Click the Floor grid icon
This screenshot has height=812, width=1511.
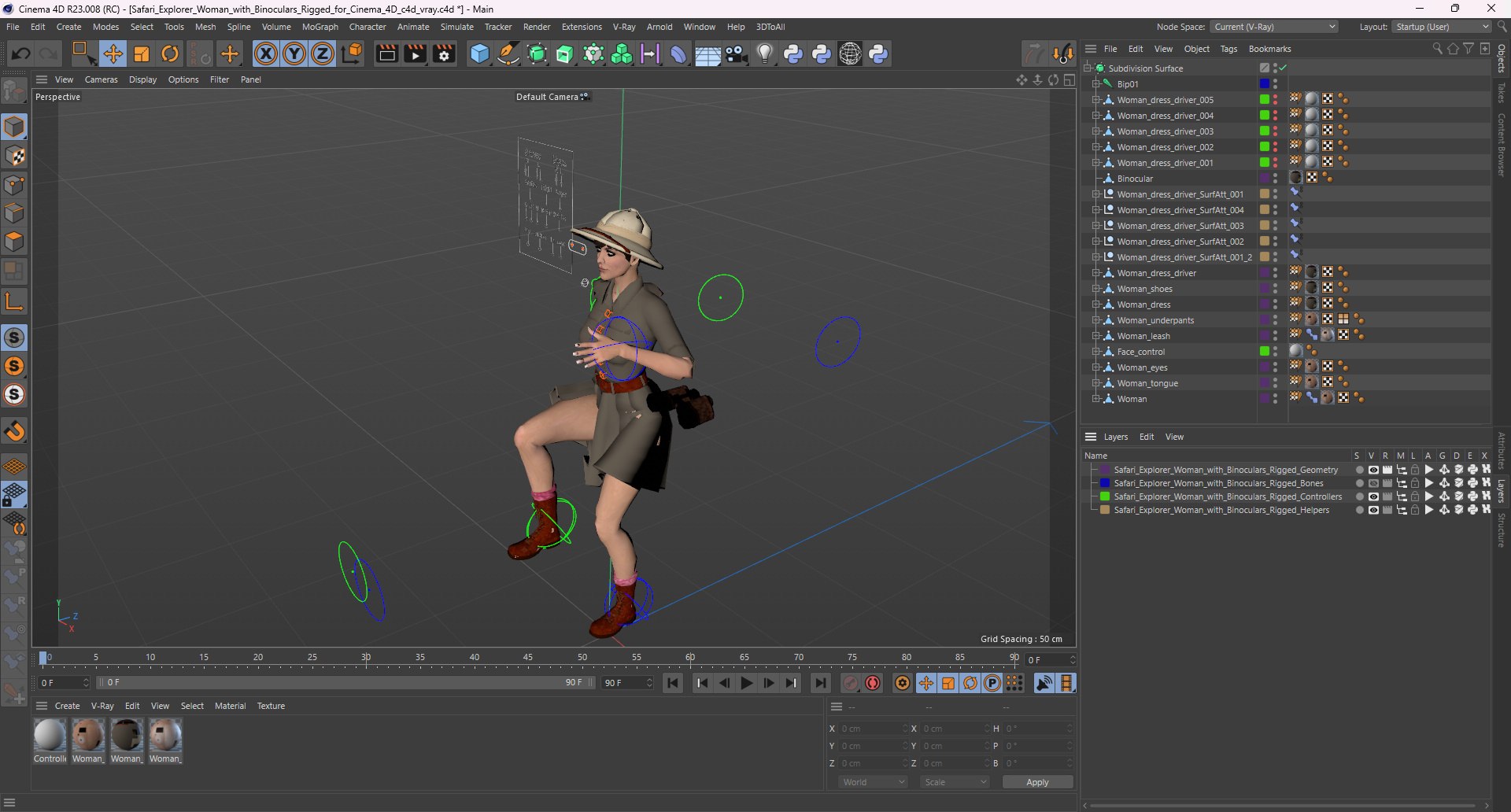707,54
